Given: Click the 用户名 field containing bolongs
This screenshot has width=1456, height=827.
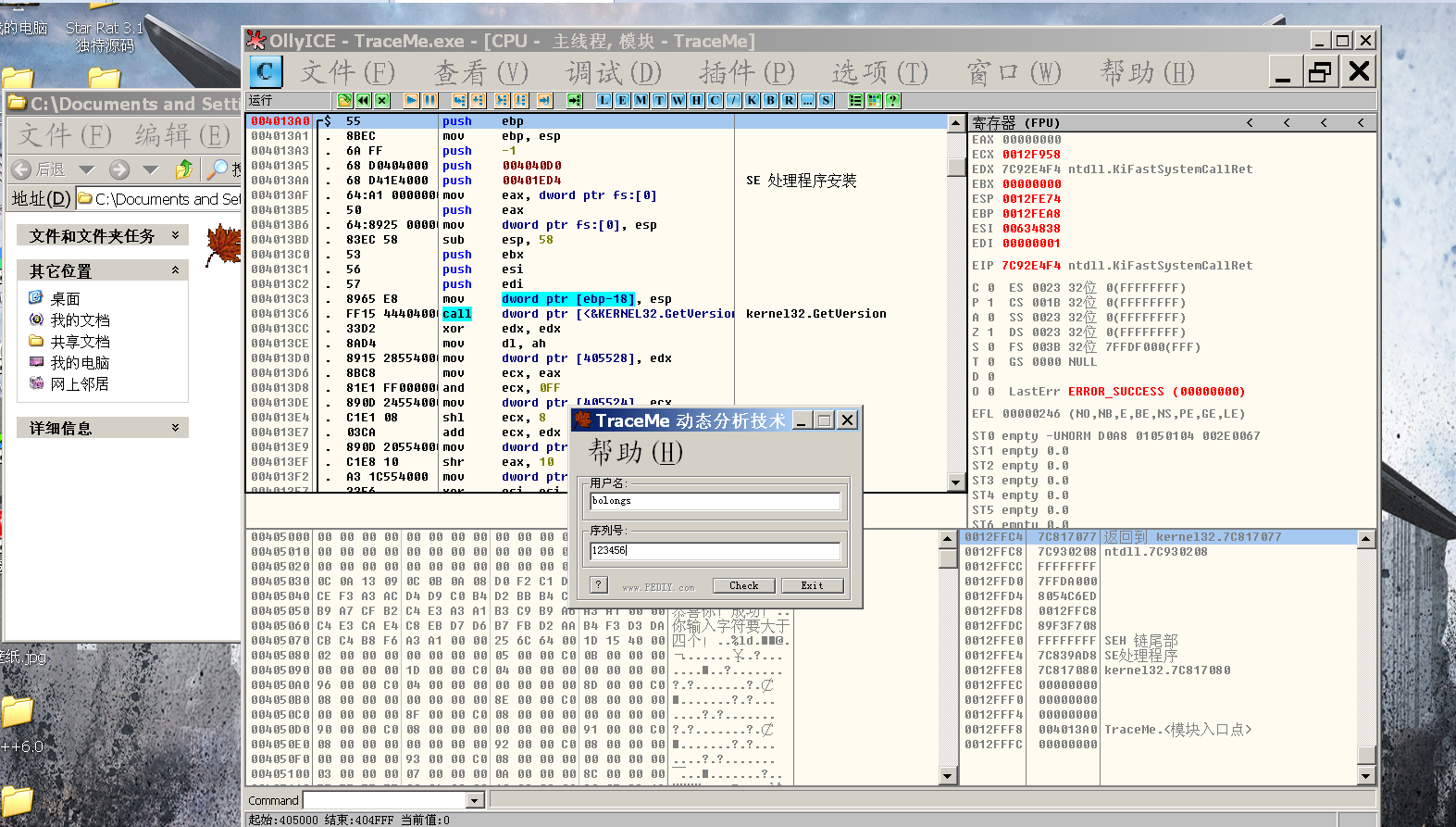Looking at the screenshot, I should coord(715,501).
